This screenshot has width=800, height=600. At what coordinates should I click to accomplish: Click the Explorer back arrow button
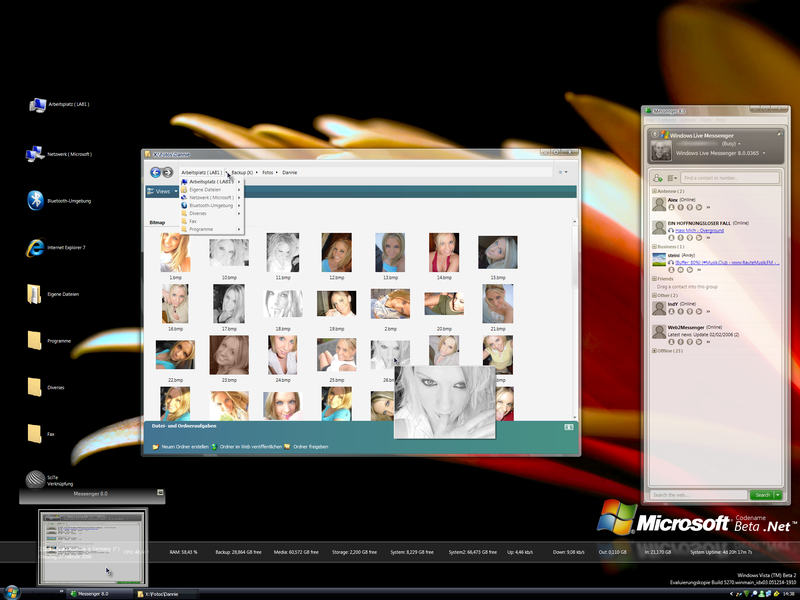[155, 173]
